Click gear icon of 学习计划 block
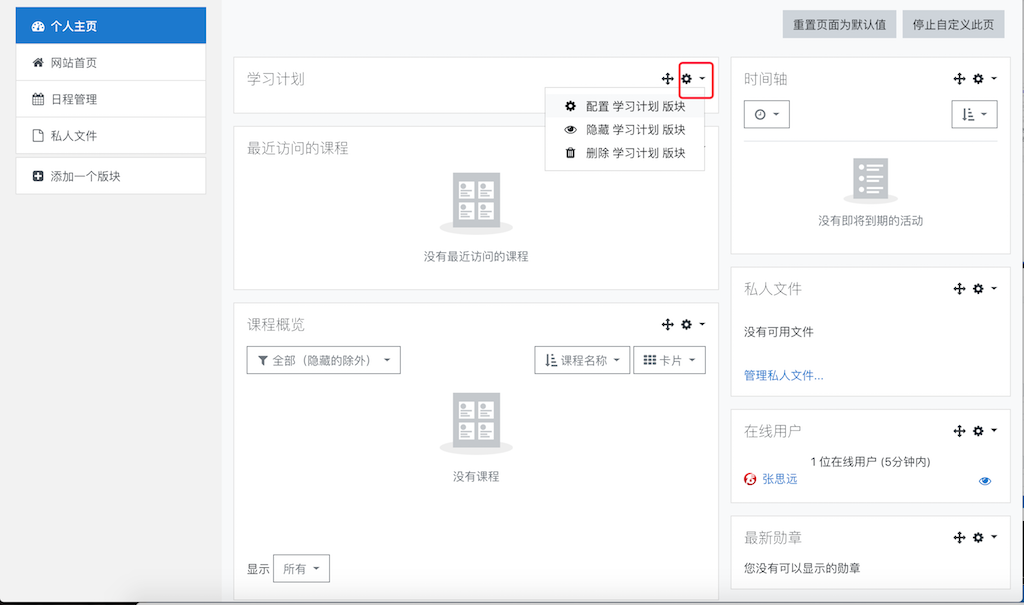The height and width of the screenshot is (605, 1024). coord(686,79)
